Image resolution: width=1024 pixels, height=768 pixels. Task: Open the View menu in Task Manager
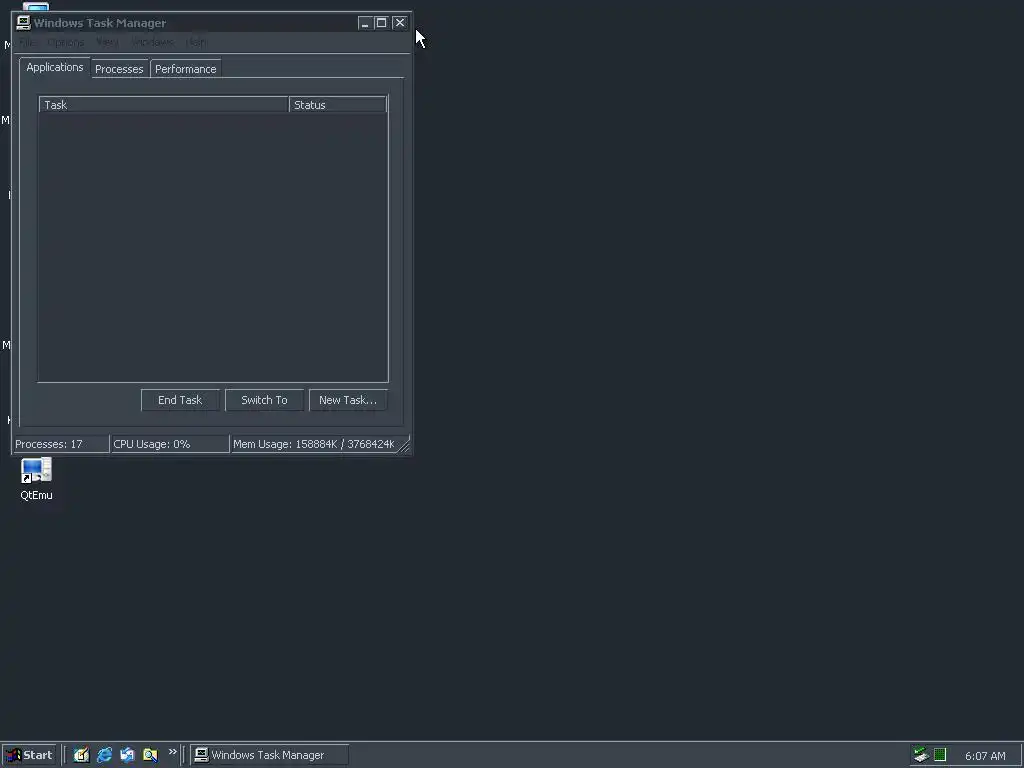(107, 42)
